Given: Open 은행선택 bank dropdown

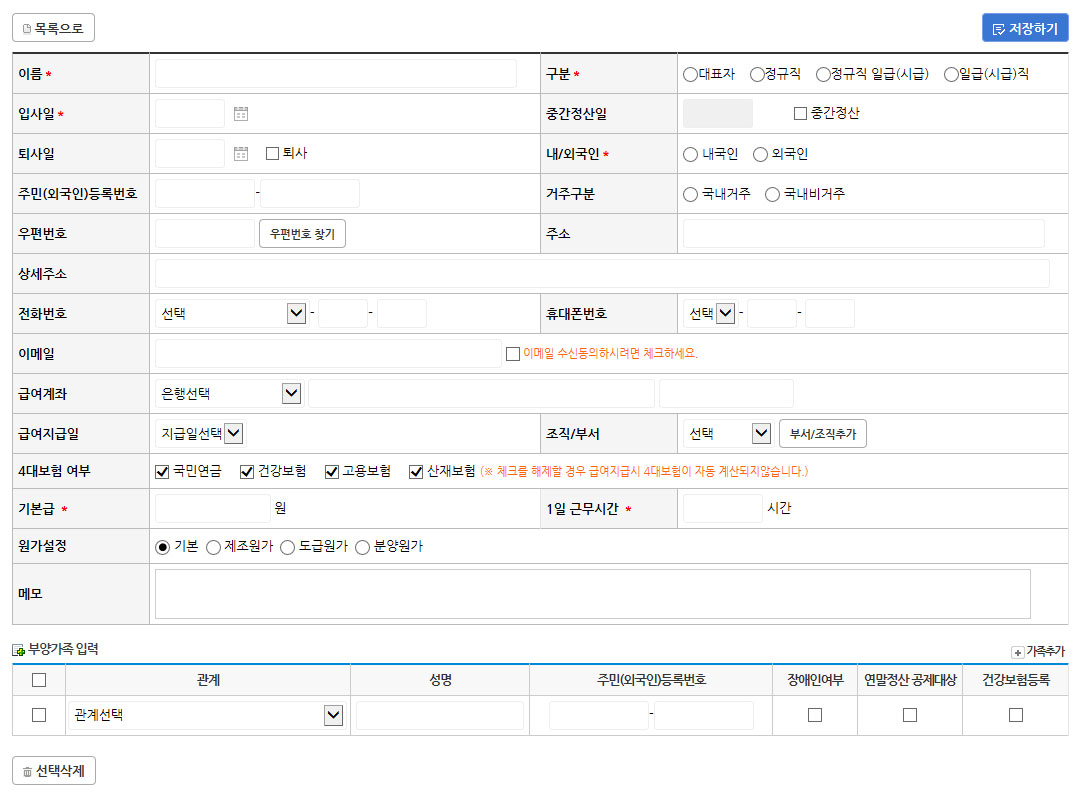Looking at the screenshot, I should [229, 393].
